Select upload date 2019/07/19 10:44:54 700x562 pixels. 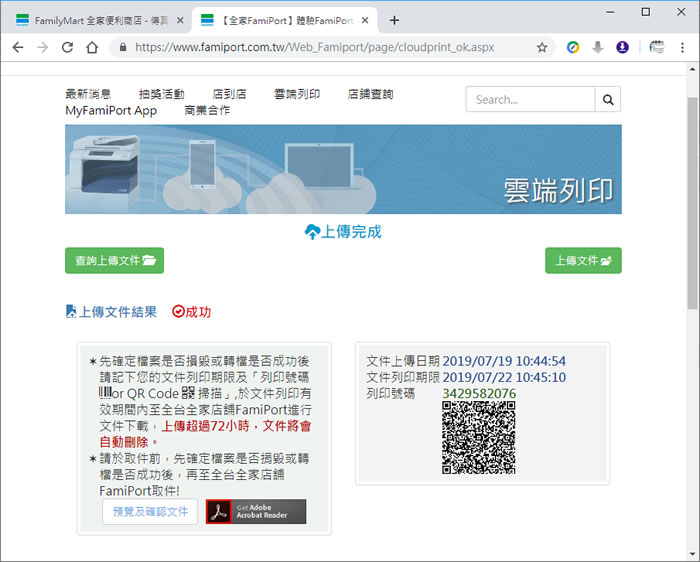click(504, 361)
